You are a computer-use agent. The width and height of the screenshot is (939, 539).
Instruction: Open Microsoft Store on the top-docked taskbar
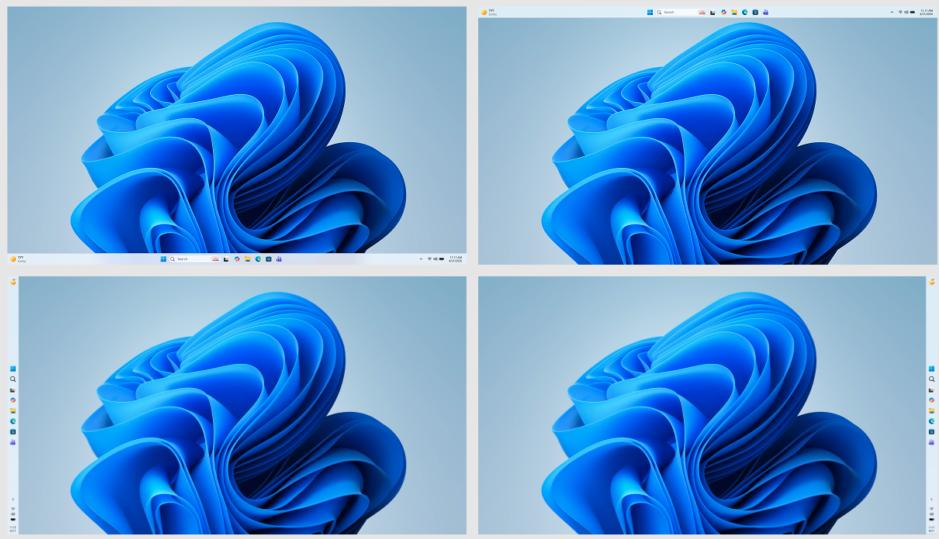click(x=755, y=12)
